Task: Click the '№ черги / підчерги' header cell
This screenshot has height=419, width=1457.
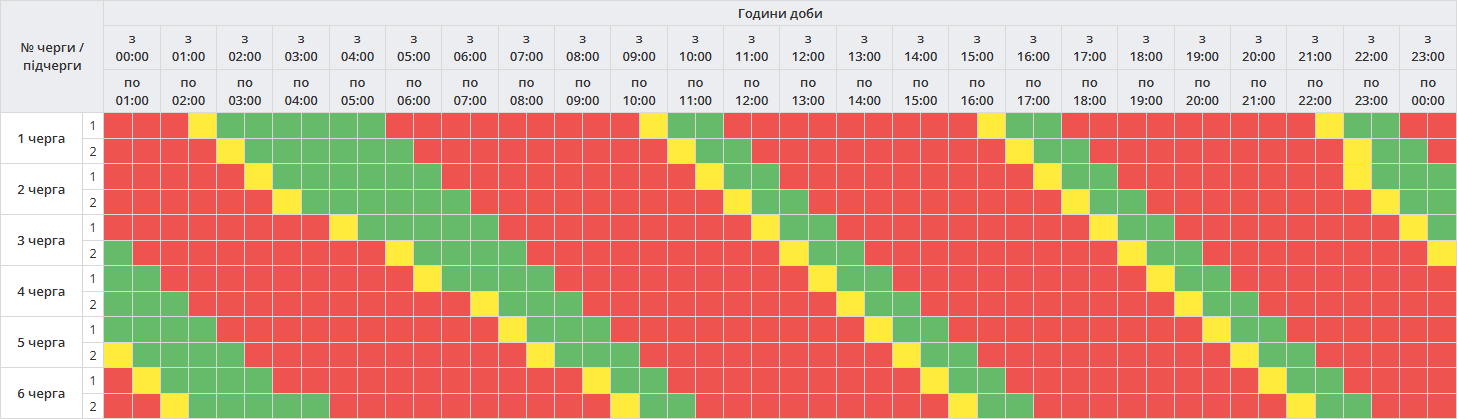Action: (52, 56)
